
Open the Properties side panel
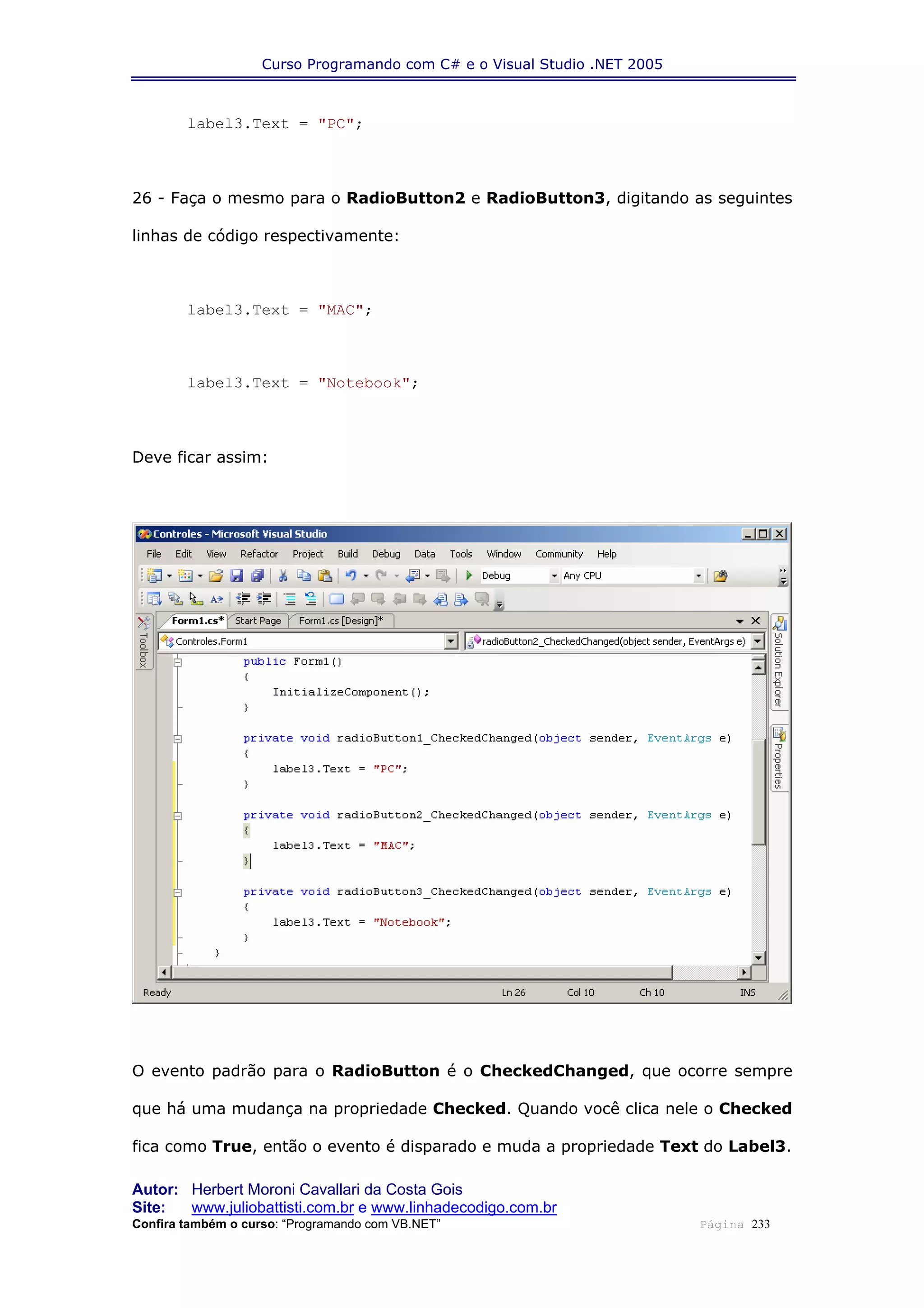pos(779,758)
